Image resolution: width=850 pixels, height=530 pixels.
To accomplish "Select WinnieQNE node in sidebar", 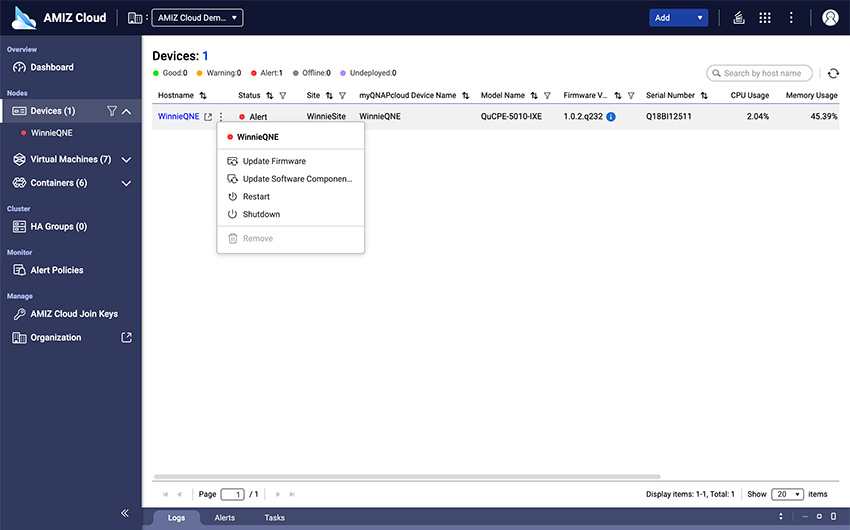I will click(51, 133).
